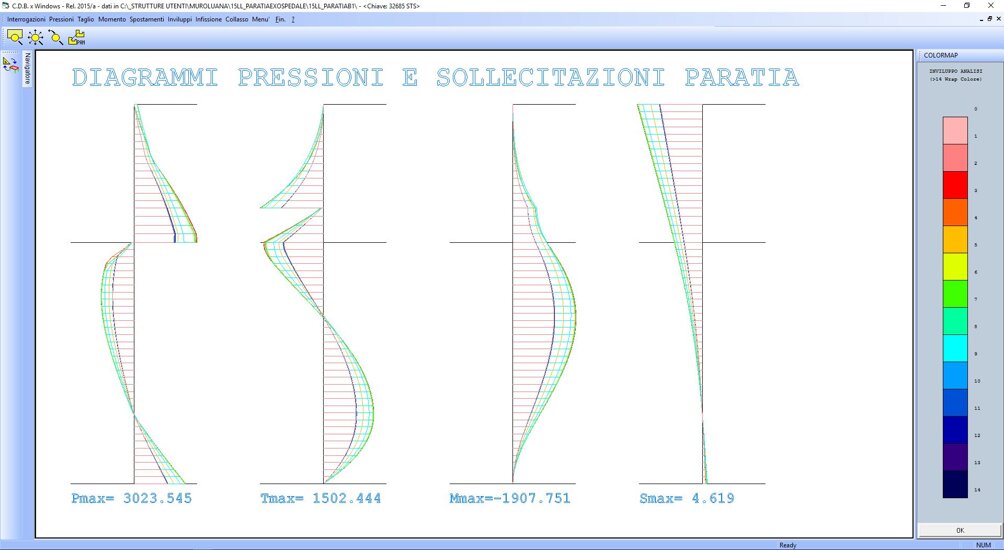Click the folder export toolbar icon

(x=76, y=37)
